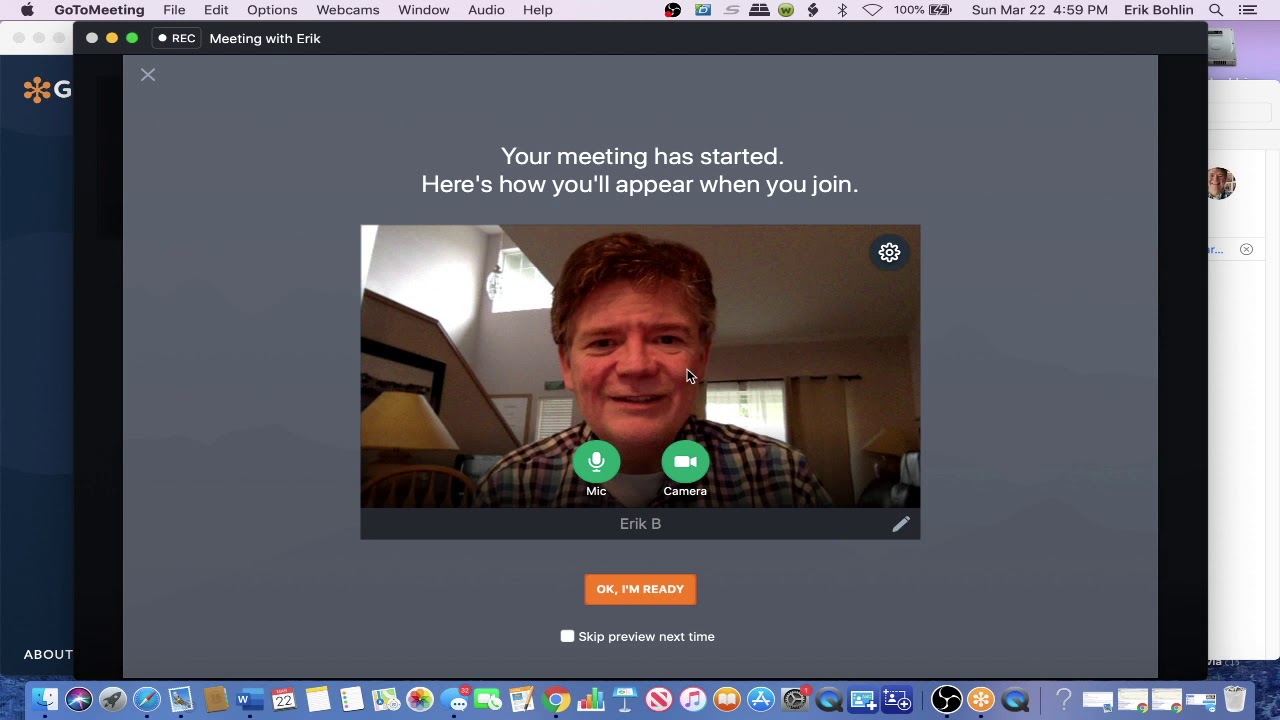Screen dimensions: 1280x720
Task: Click battery 100% indicator
Action: (x=923, y=10)
